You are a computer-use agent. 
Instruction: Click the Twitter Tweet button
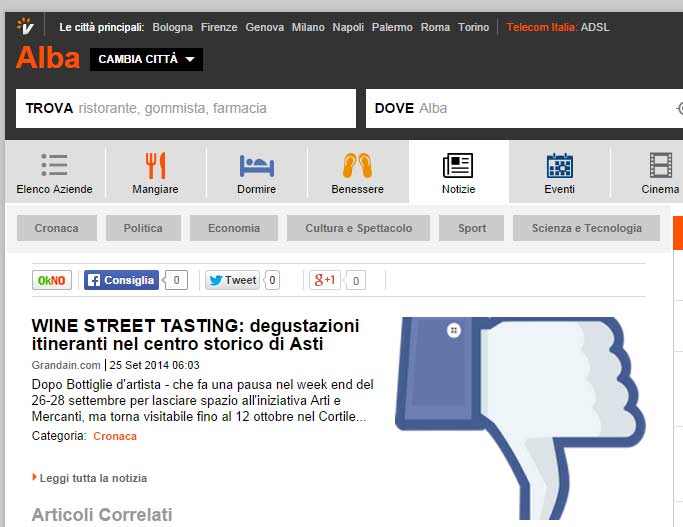[x=232, y=280]
